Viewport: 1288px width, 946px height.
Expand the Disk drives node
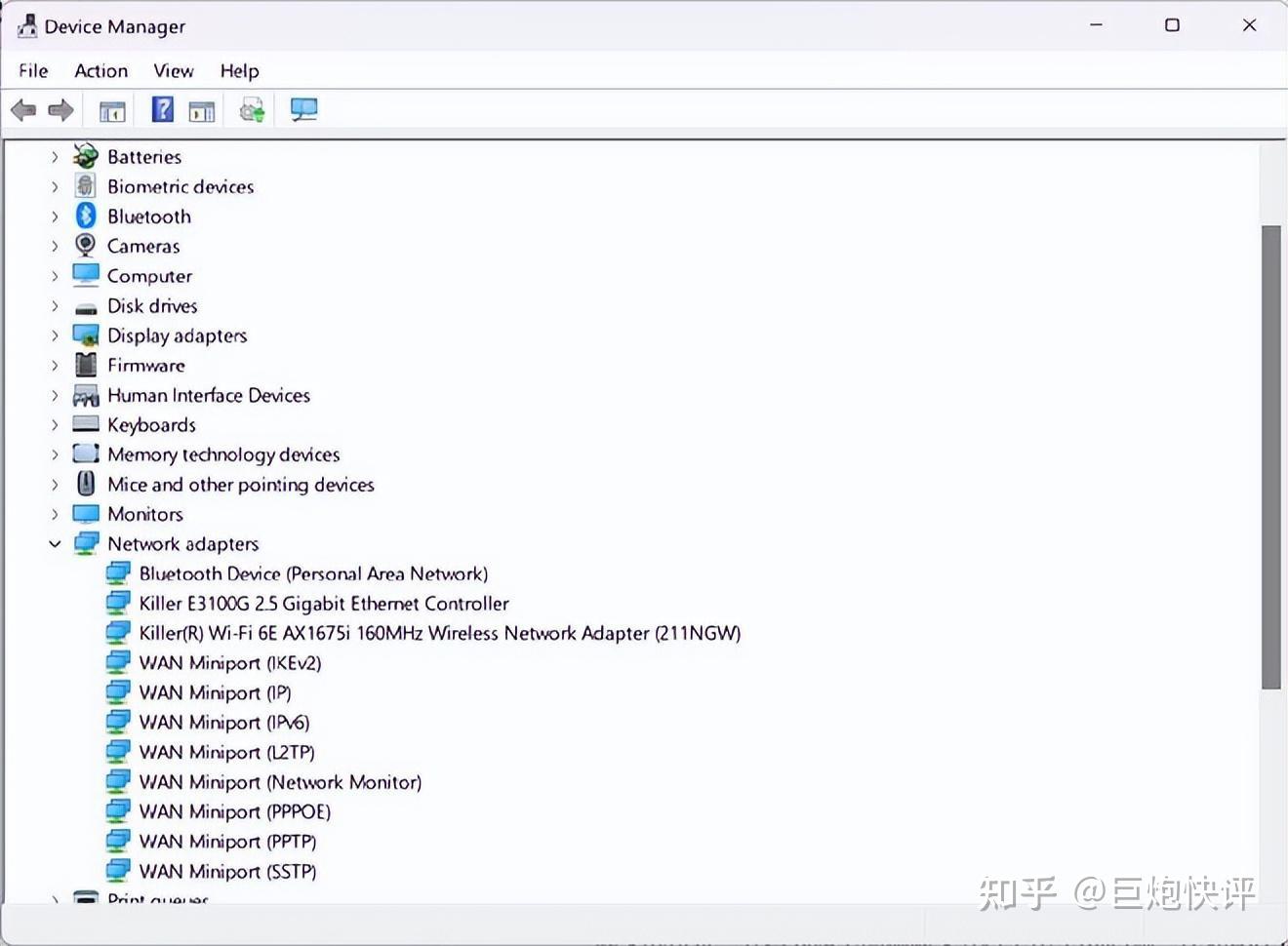(55, 305)
